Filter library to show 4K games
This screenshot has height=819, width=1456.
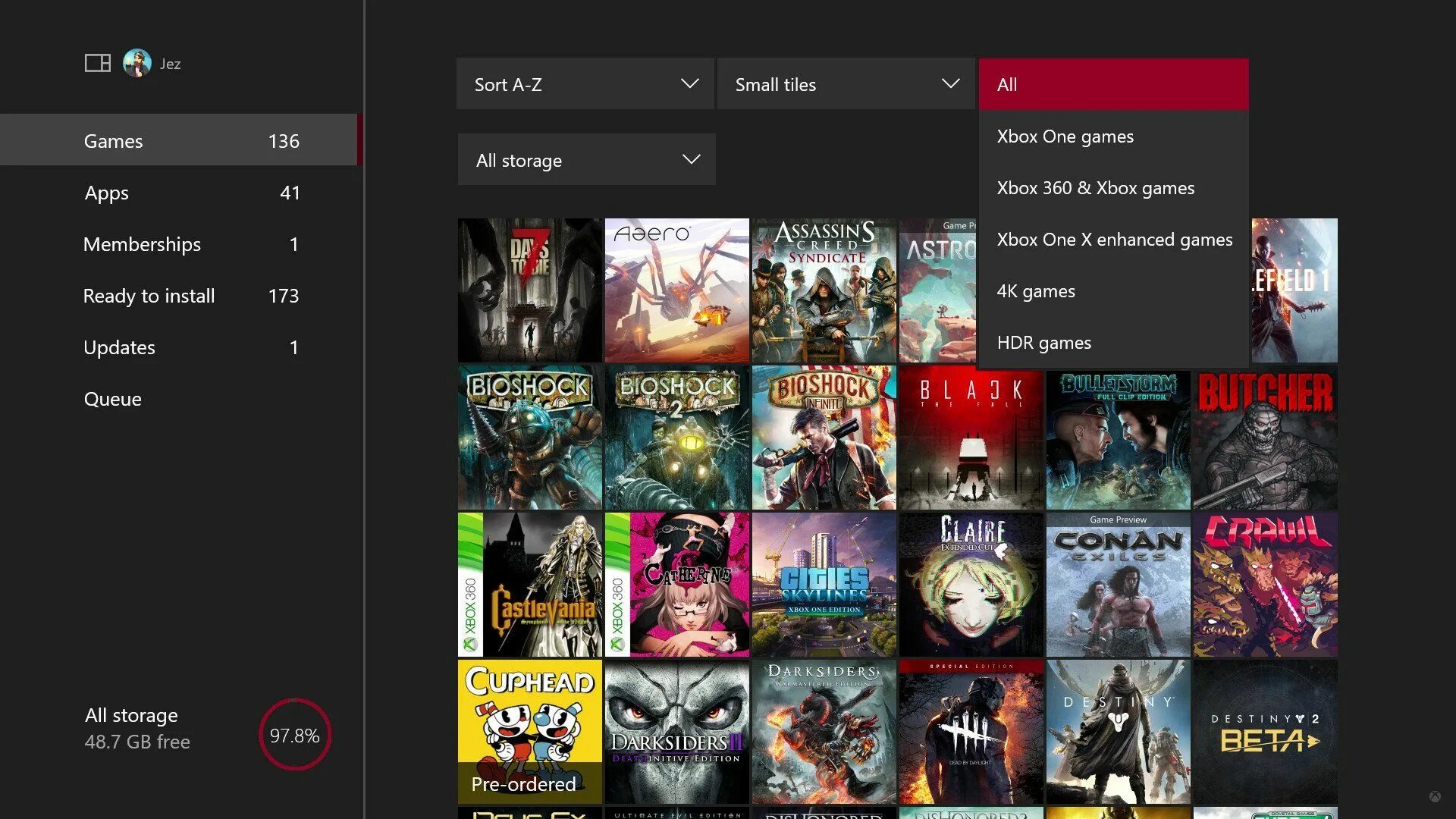(x=1036, y=290)
